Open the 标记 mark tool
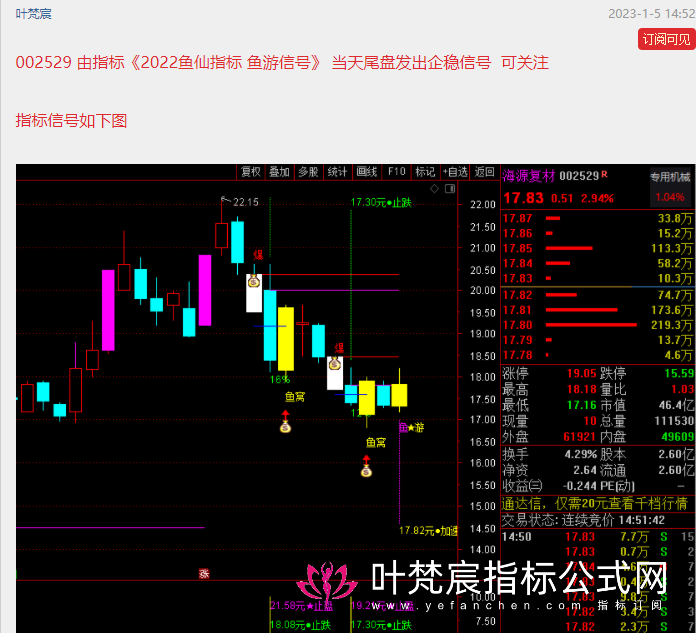This screenshot has width=696, height=633. (x=425, y=172)
